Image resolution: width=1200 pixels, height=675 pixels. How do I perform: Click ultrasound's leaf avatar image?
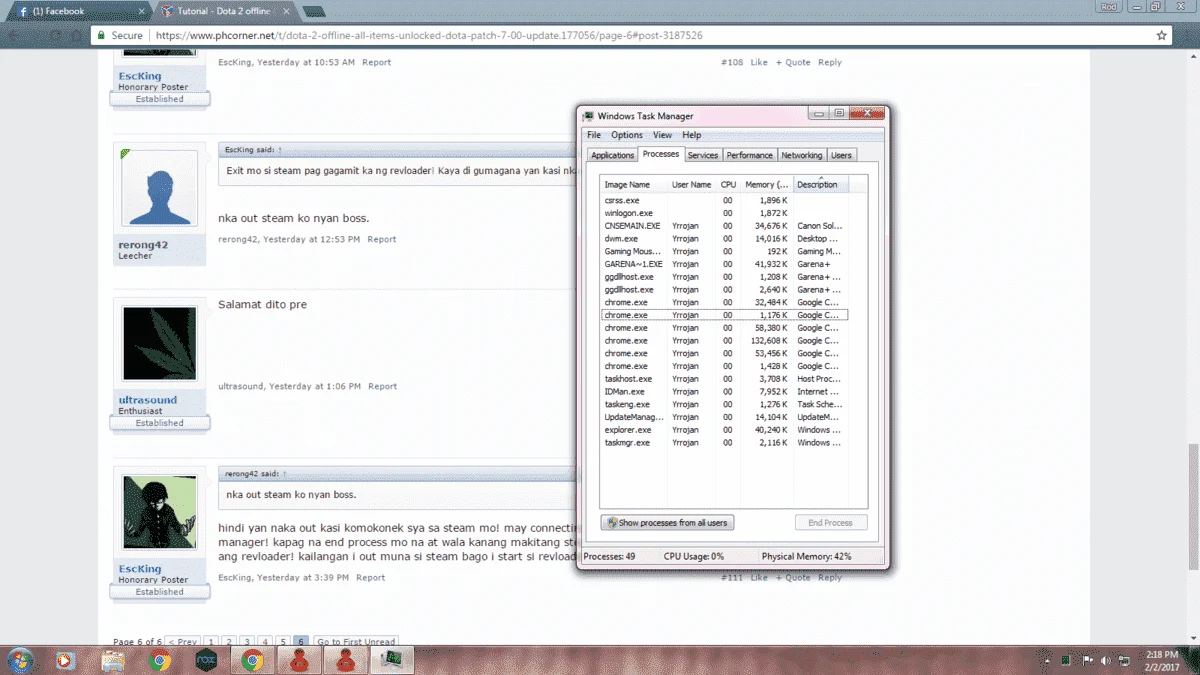[x=159, y=343]
